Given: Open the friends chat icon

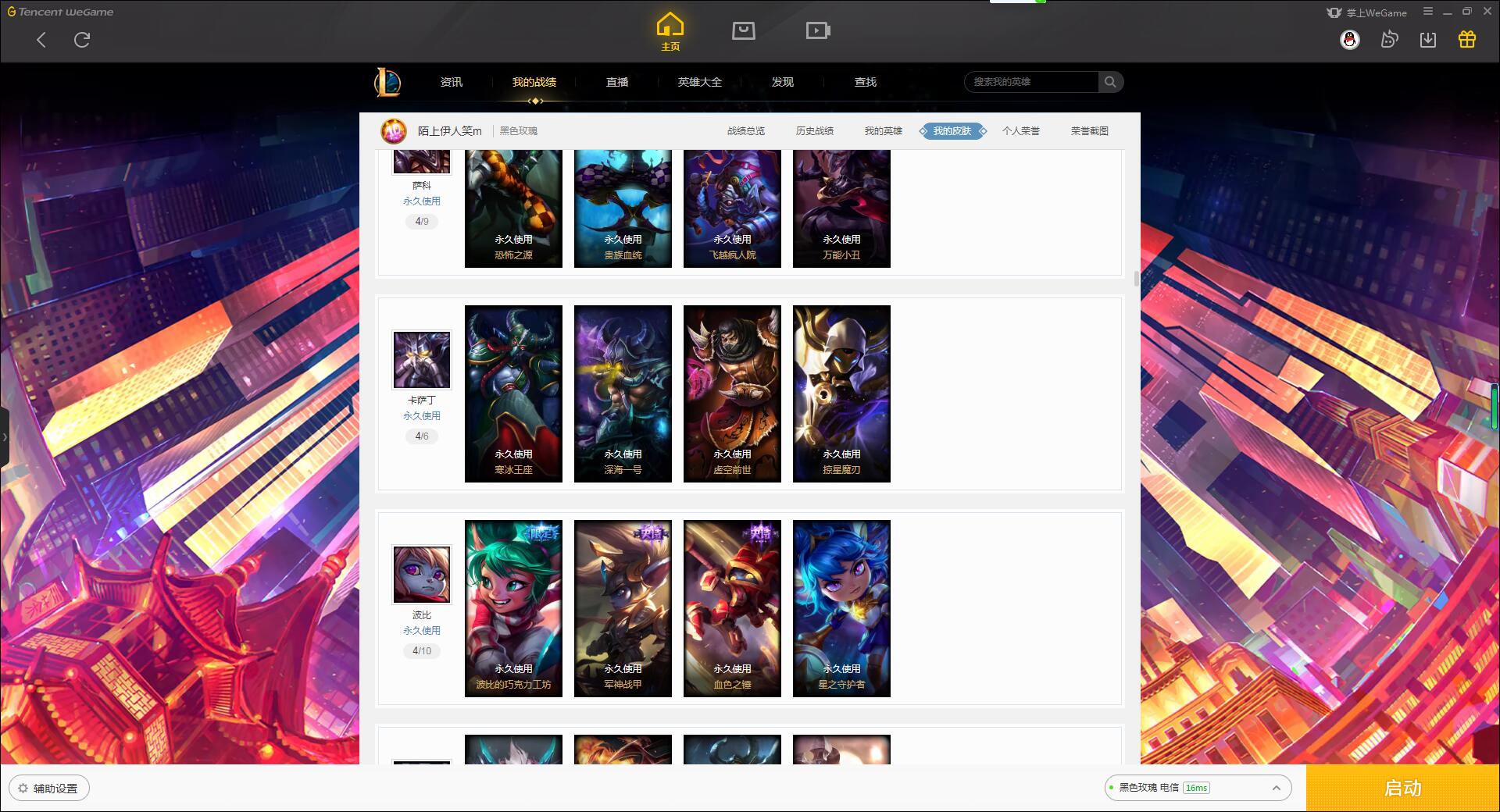Looking at the screenshot, I should (1389, 40).
